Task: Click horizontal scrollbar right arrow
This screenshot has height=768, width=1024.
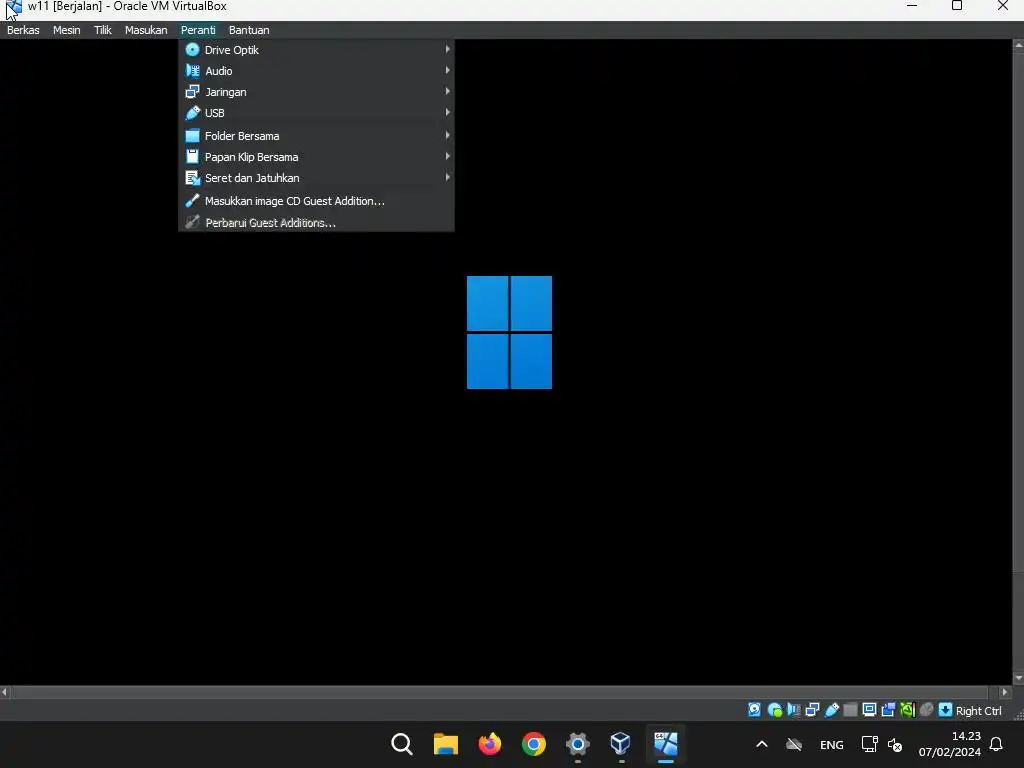Action: pos(1005,692)
